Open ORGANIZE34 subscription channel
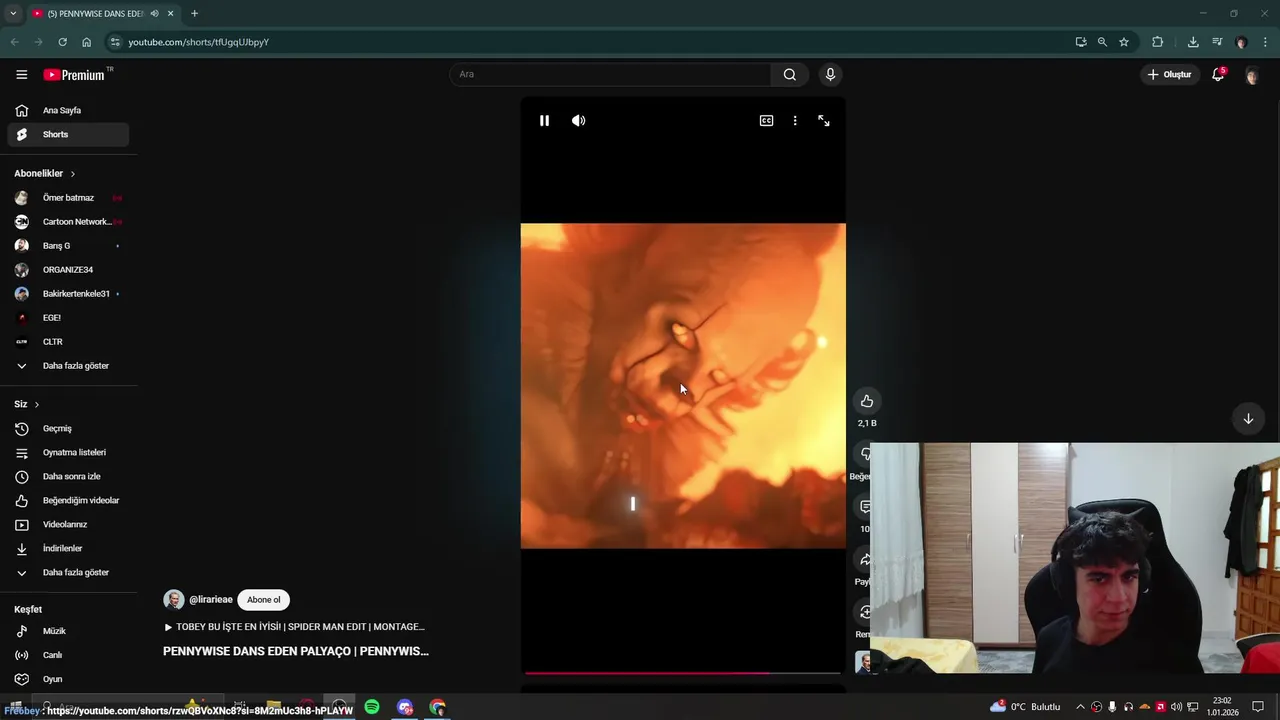The width and height of the screenshot is (1280, 720). coord(68,270)
